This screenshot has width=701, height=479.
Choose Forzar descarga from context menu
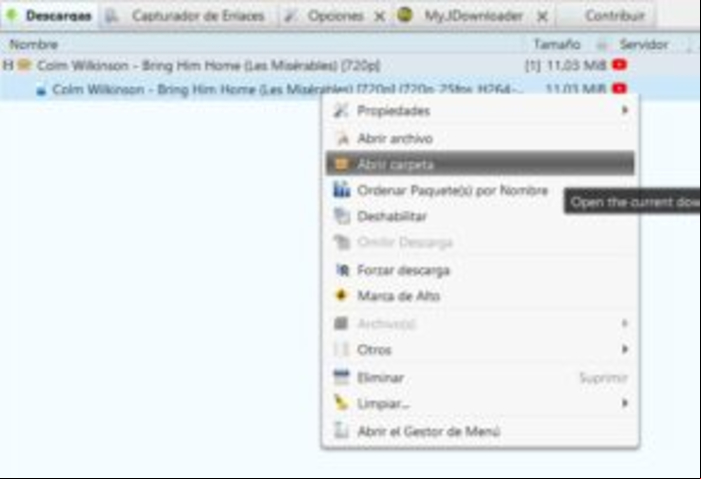click(481, 270)
